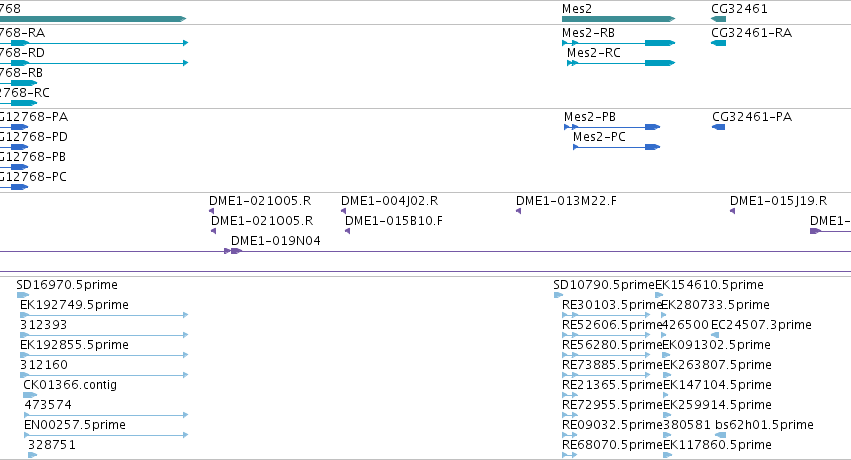Open the RE56280.5prime EST label
This screenshot has height=460, width=851.
click(613, 346)
